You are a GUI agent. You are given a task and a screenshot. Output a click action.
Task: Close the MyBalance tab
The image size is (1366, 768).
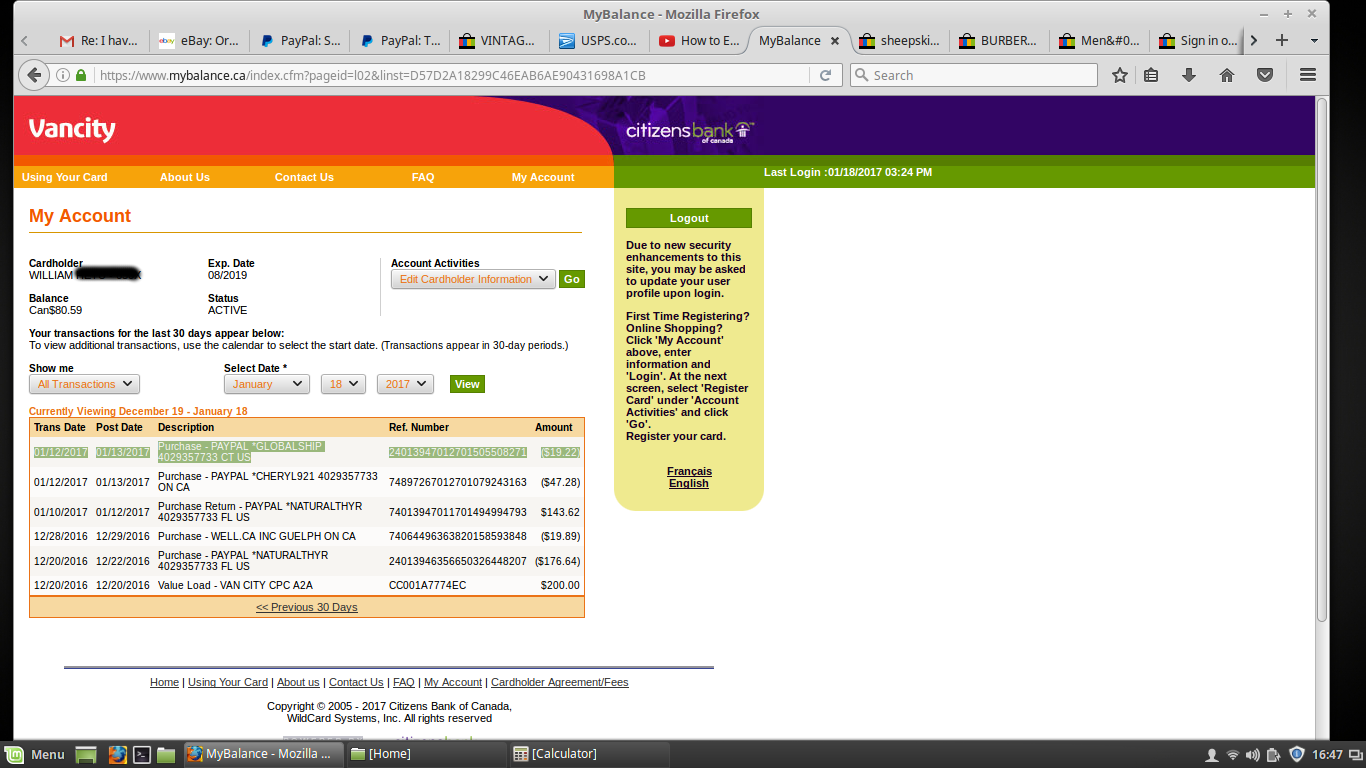point(835,41)
